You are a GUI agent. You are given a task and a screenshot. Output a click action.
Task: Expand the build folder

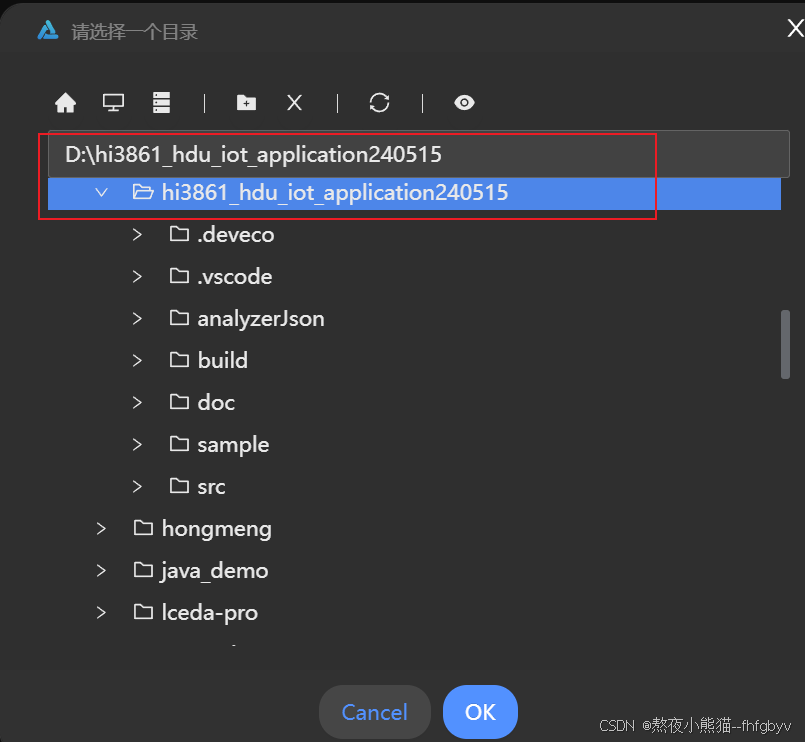(x=137, y=360)
